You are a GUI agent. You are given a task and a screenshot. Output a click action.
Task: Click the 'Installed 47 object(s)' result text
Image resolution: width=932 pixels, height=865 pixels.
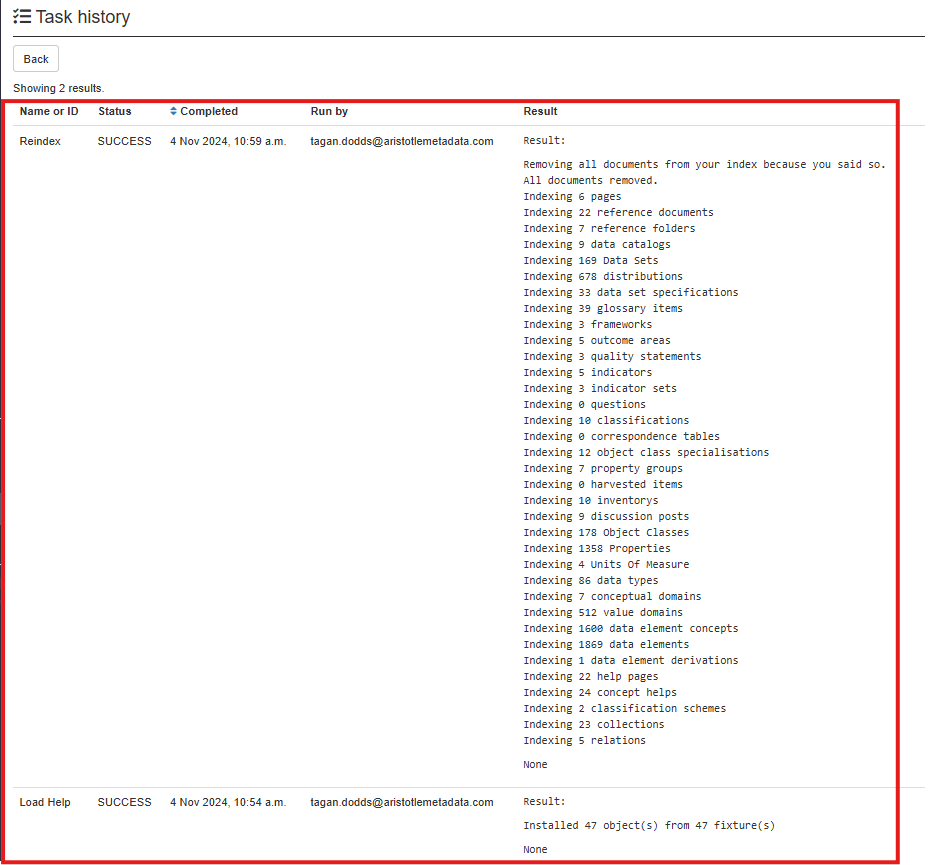click(649, 825)
